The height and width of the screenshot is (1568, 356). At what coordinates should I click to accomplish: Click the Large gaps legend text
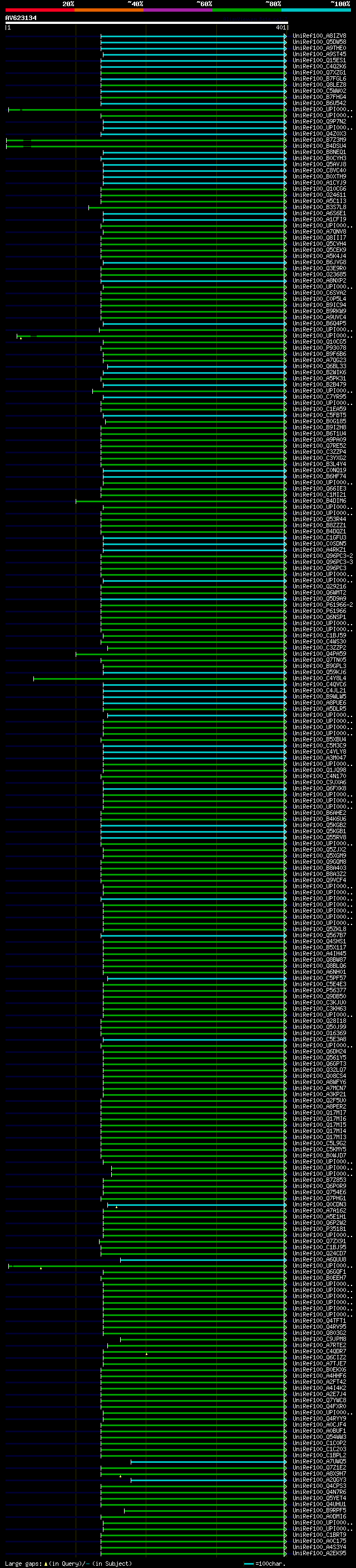pos(68,1563)
